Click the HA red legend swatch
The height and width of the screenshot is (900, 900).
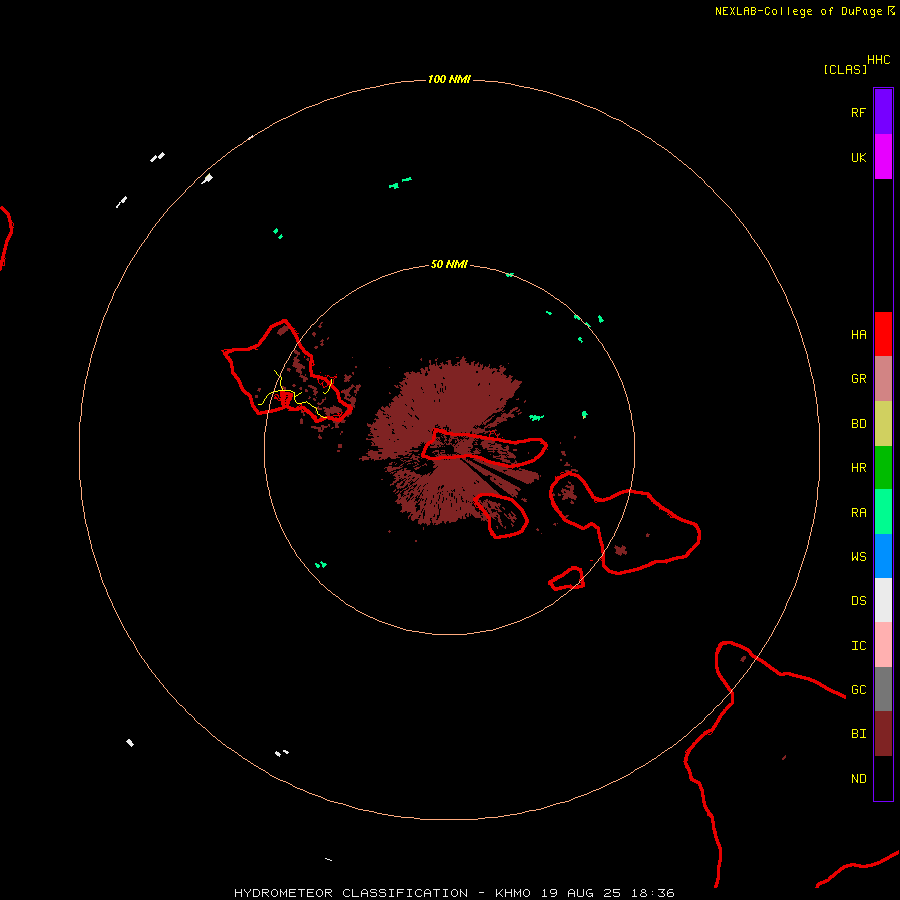pyautogui.click(x=883, y=334)
